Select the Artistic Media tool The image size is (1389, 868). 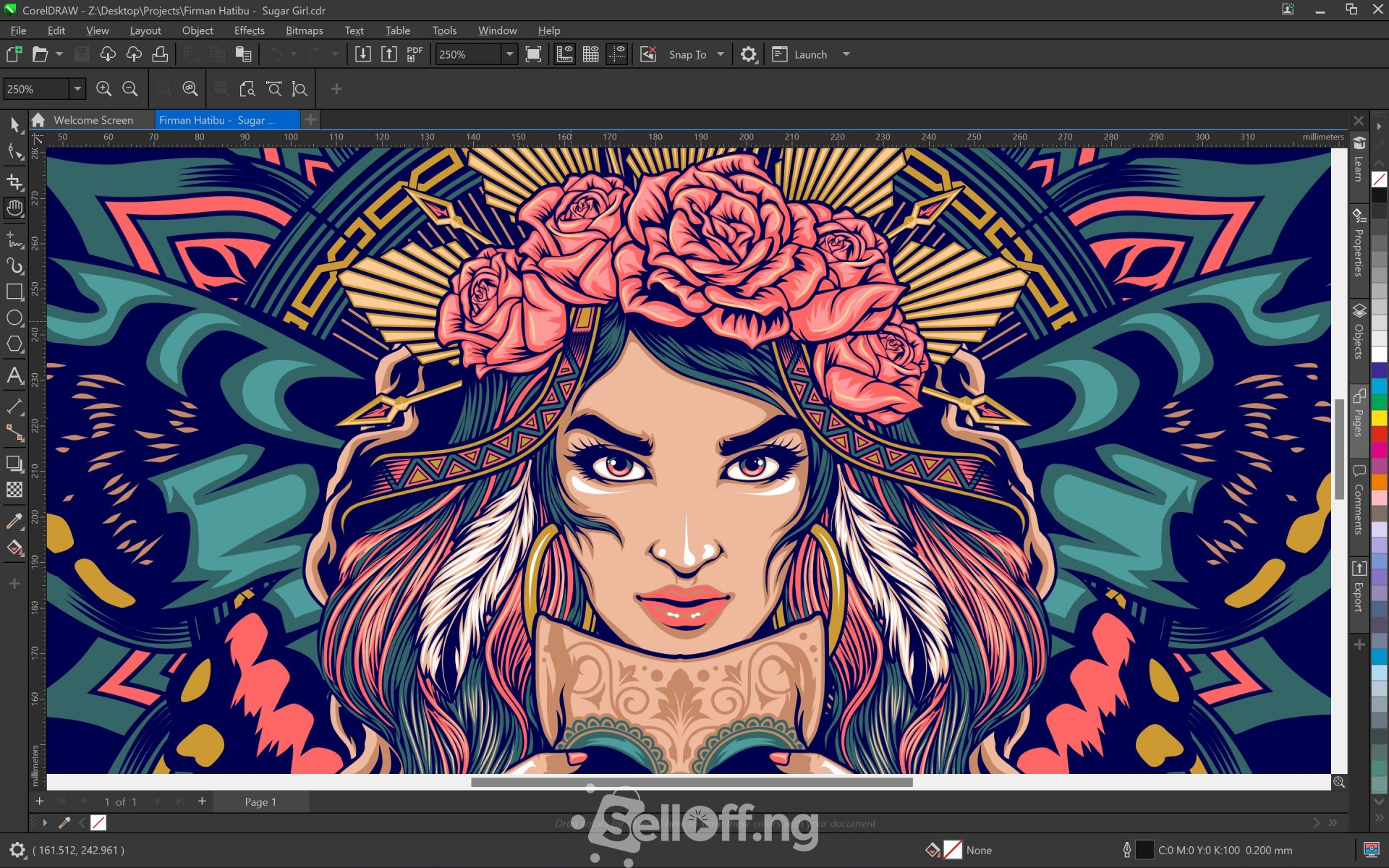coord(14,265)
